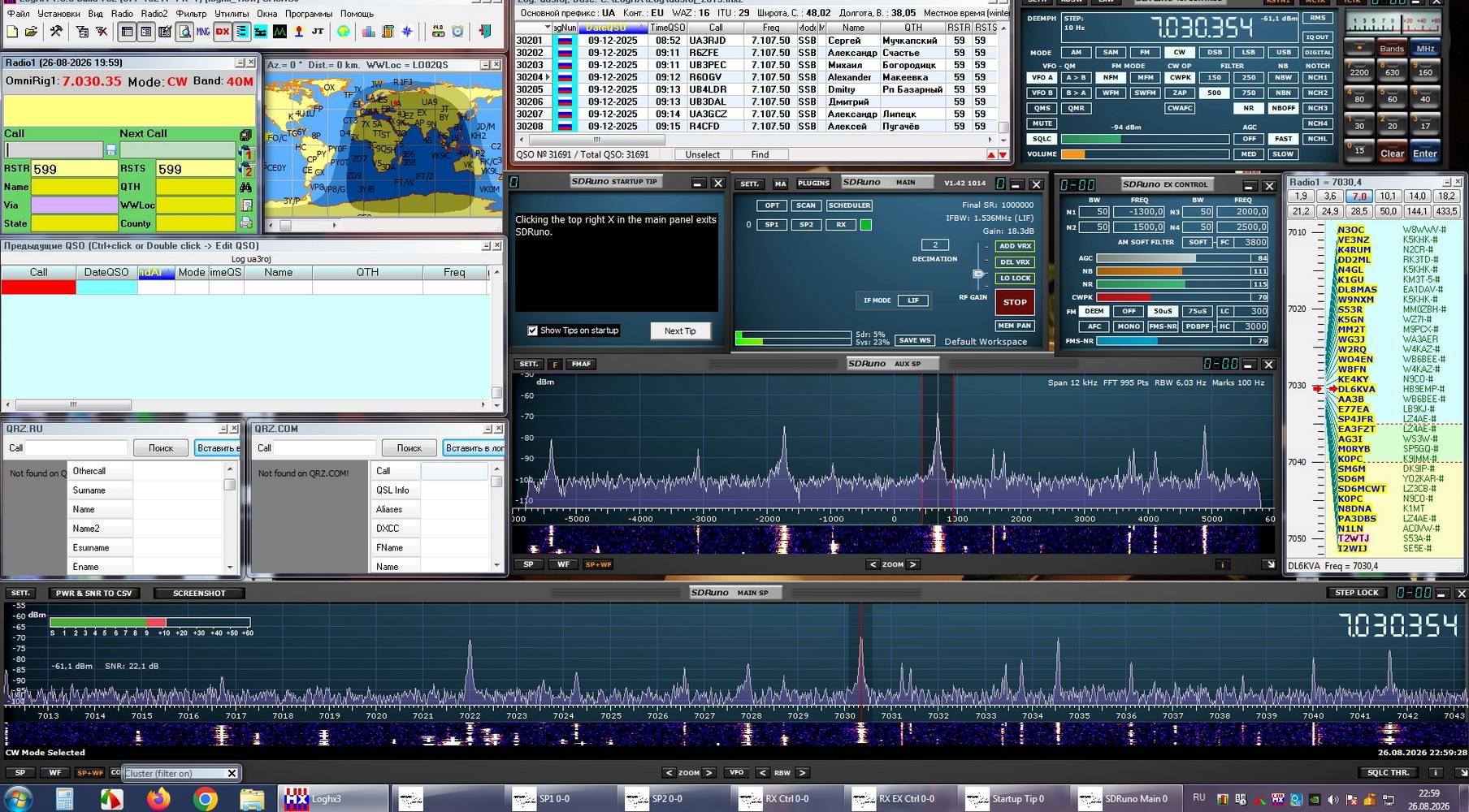Click the printer icon beside County field

tap(245, 223)
